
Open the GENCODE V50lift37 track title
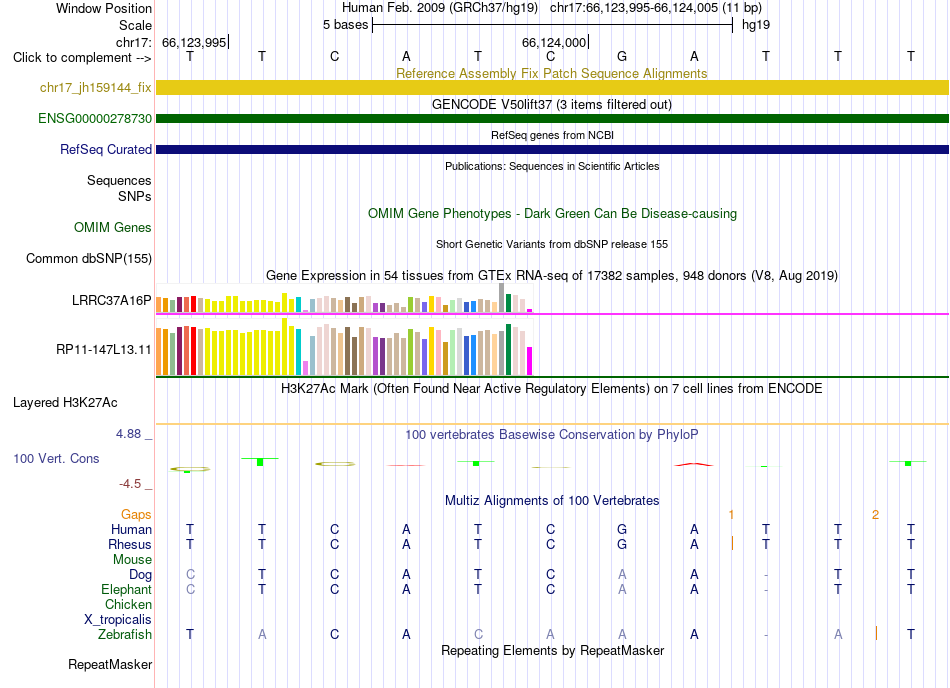tap(551, 104)
